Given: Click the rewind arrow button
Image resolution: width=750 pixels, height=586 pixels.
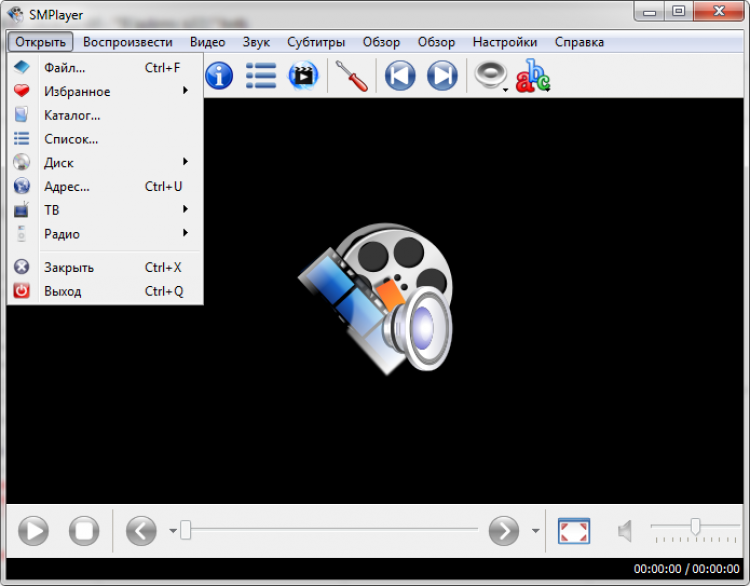Looking at the screenshot, I should coord(141,531).
